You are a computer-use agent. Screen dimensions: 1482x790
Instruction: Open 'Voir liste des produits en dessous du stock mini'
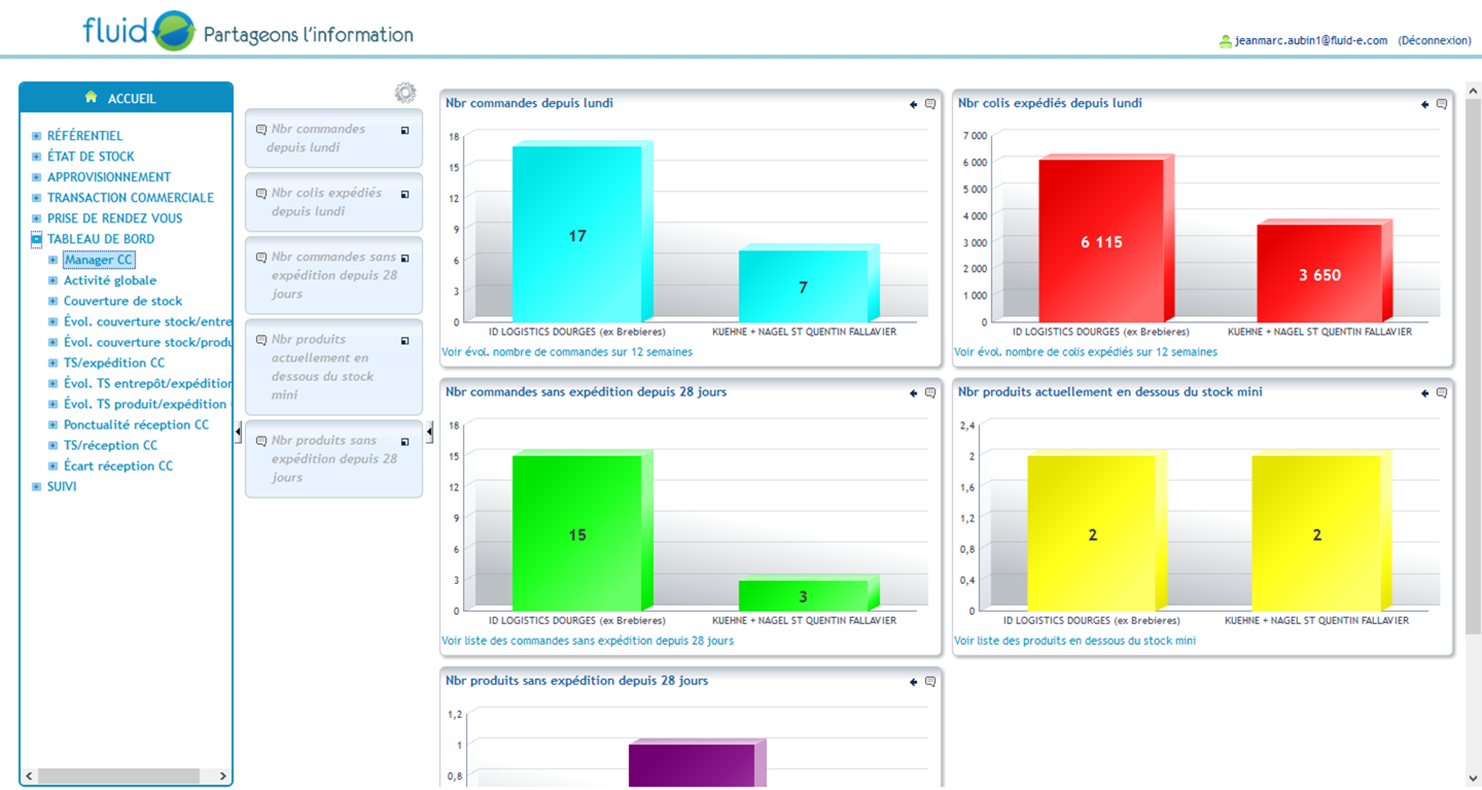click(x=1075, y=641)
